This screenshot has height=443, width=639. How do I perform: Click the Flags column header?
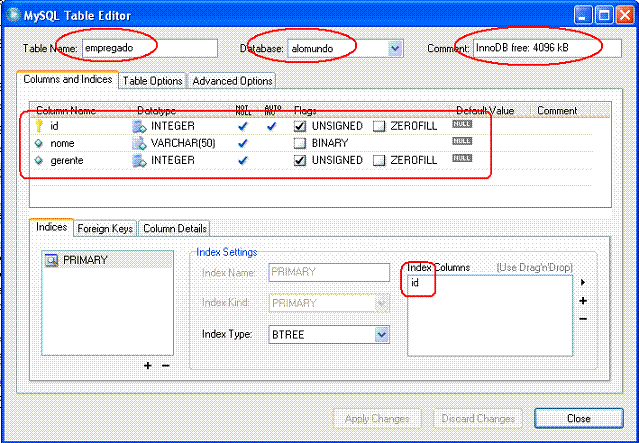coord(305,111)
